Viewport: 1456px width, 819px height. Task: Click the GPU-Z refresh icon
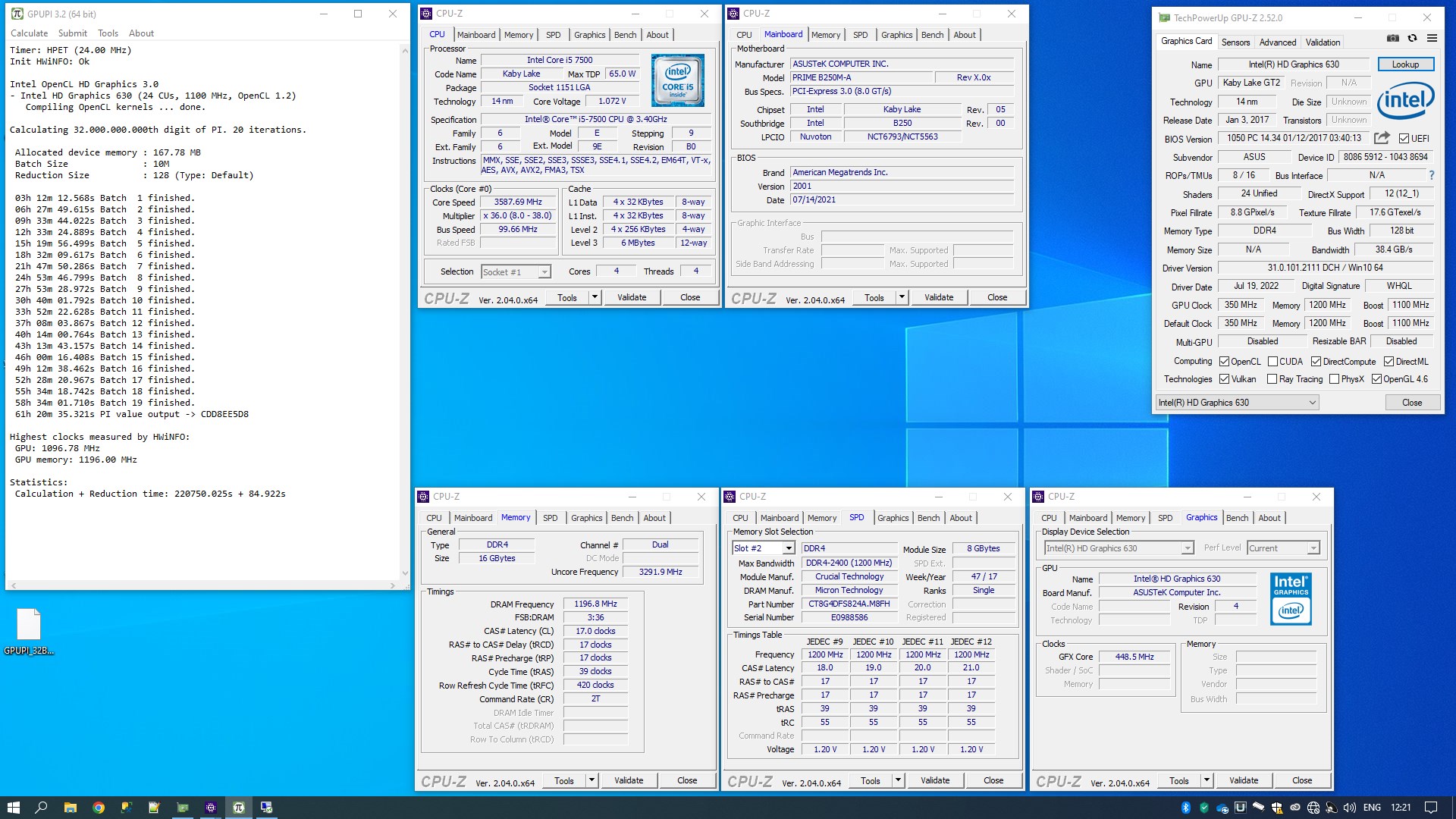tap(1412, 38)
